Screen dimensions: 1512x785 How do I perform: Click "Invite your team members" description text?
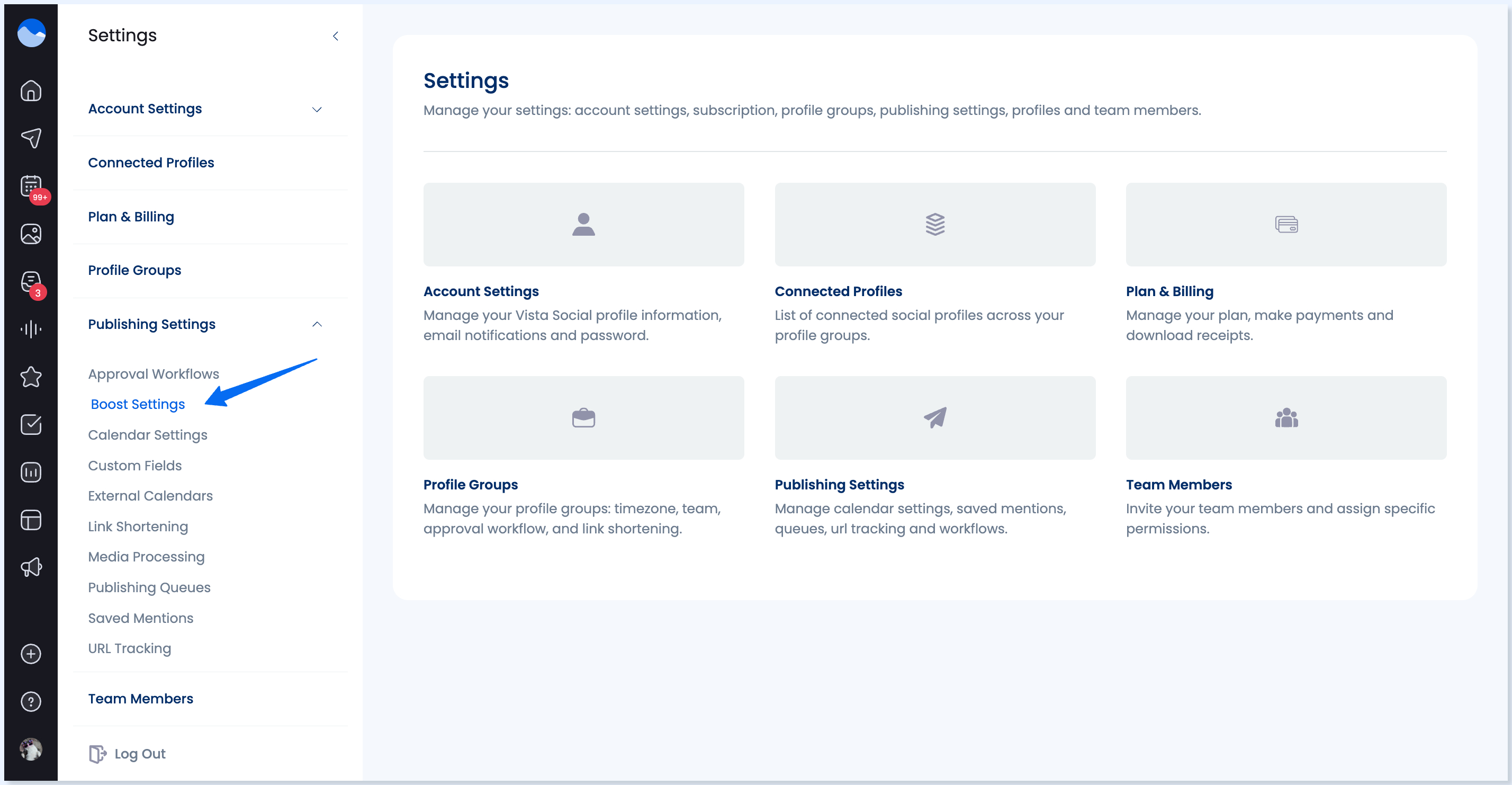(1280, 519)
